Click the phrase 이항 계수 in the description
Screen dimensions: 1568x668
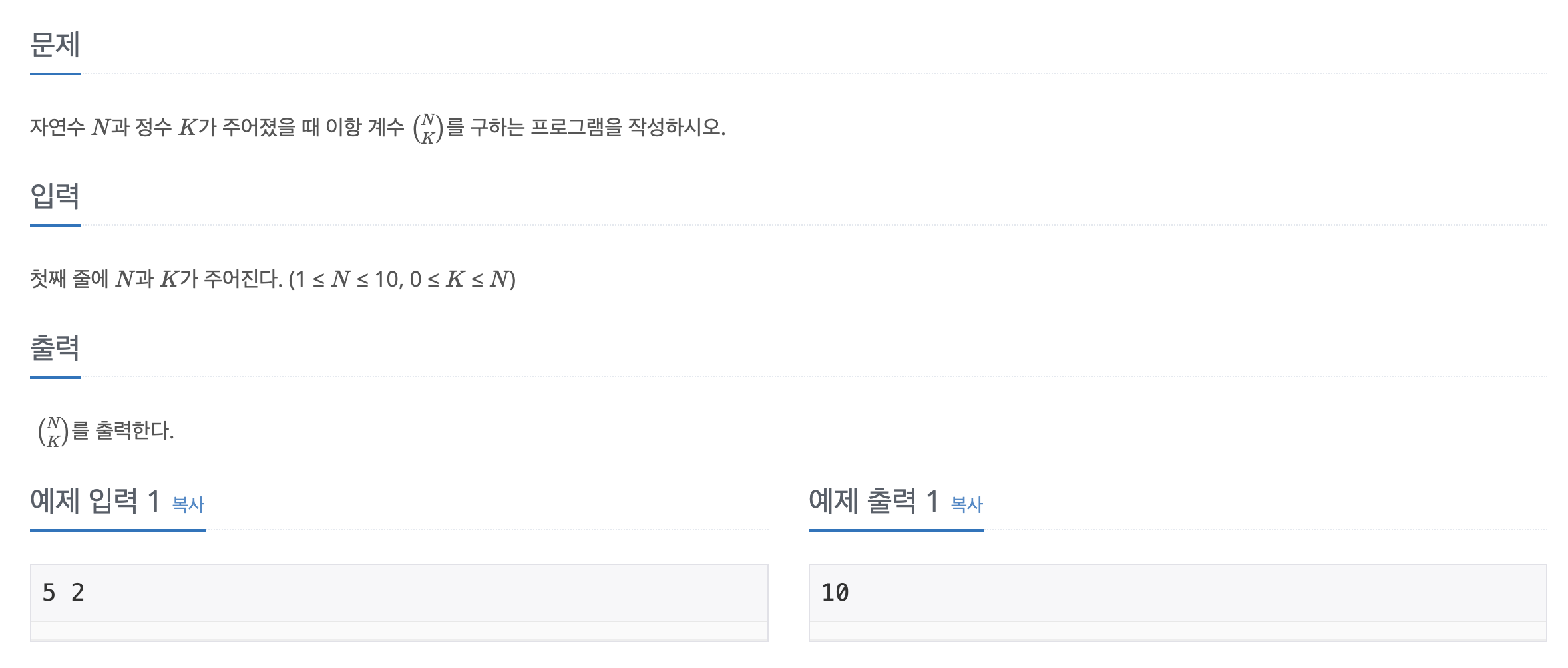[364, 126]
